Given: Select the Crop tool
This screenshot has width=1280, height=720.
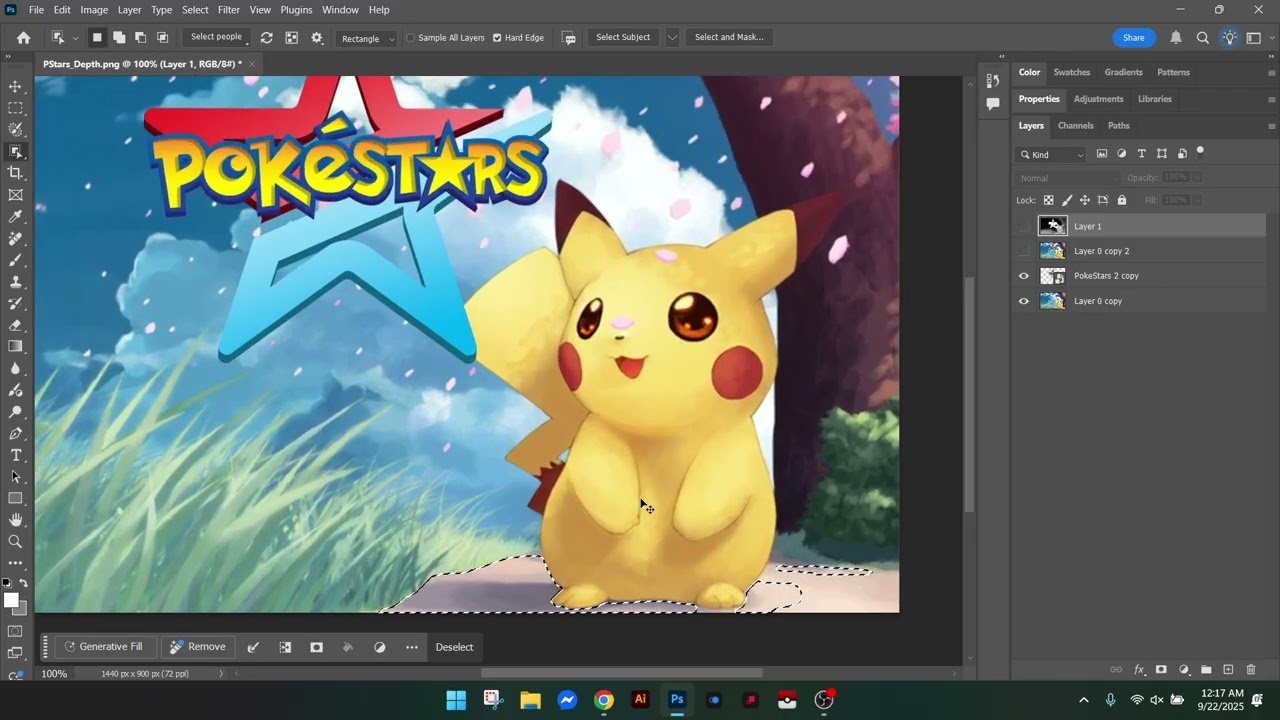Looking at the screenshot, I should 15,173.
